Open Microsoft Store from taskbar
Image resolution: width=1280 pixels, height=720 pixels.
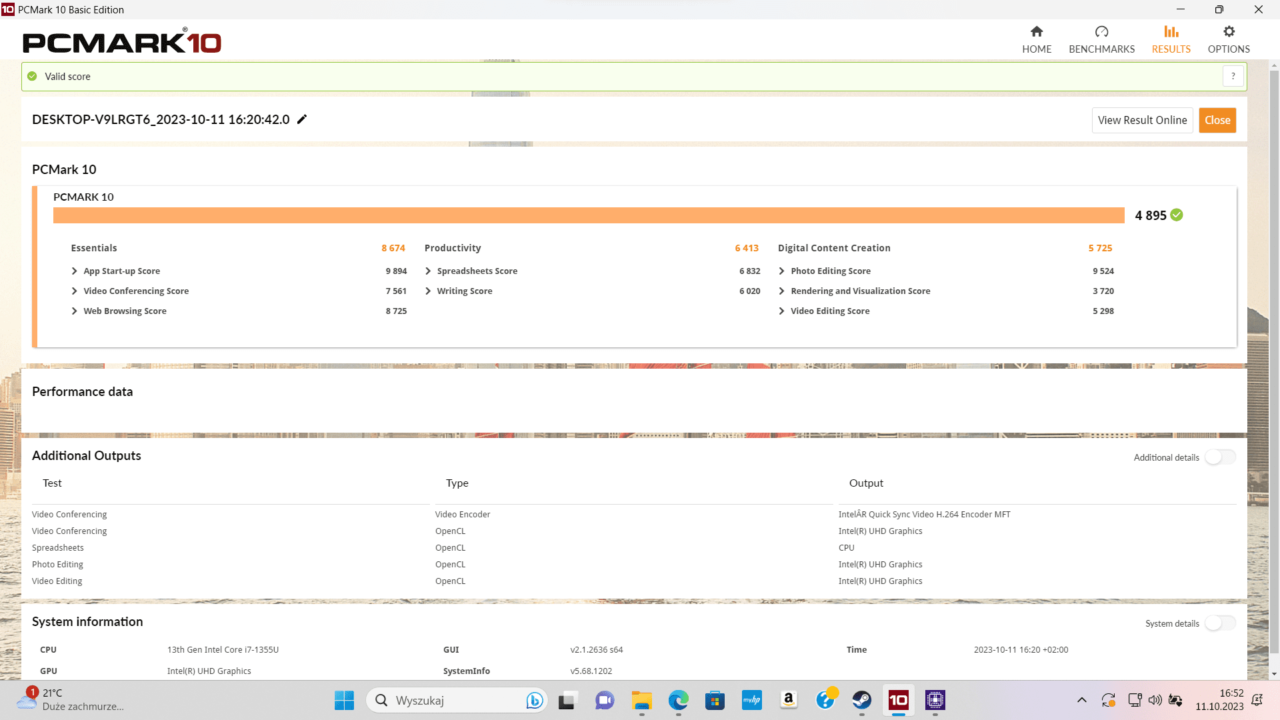point(714,700)
